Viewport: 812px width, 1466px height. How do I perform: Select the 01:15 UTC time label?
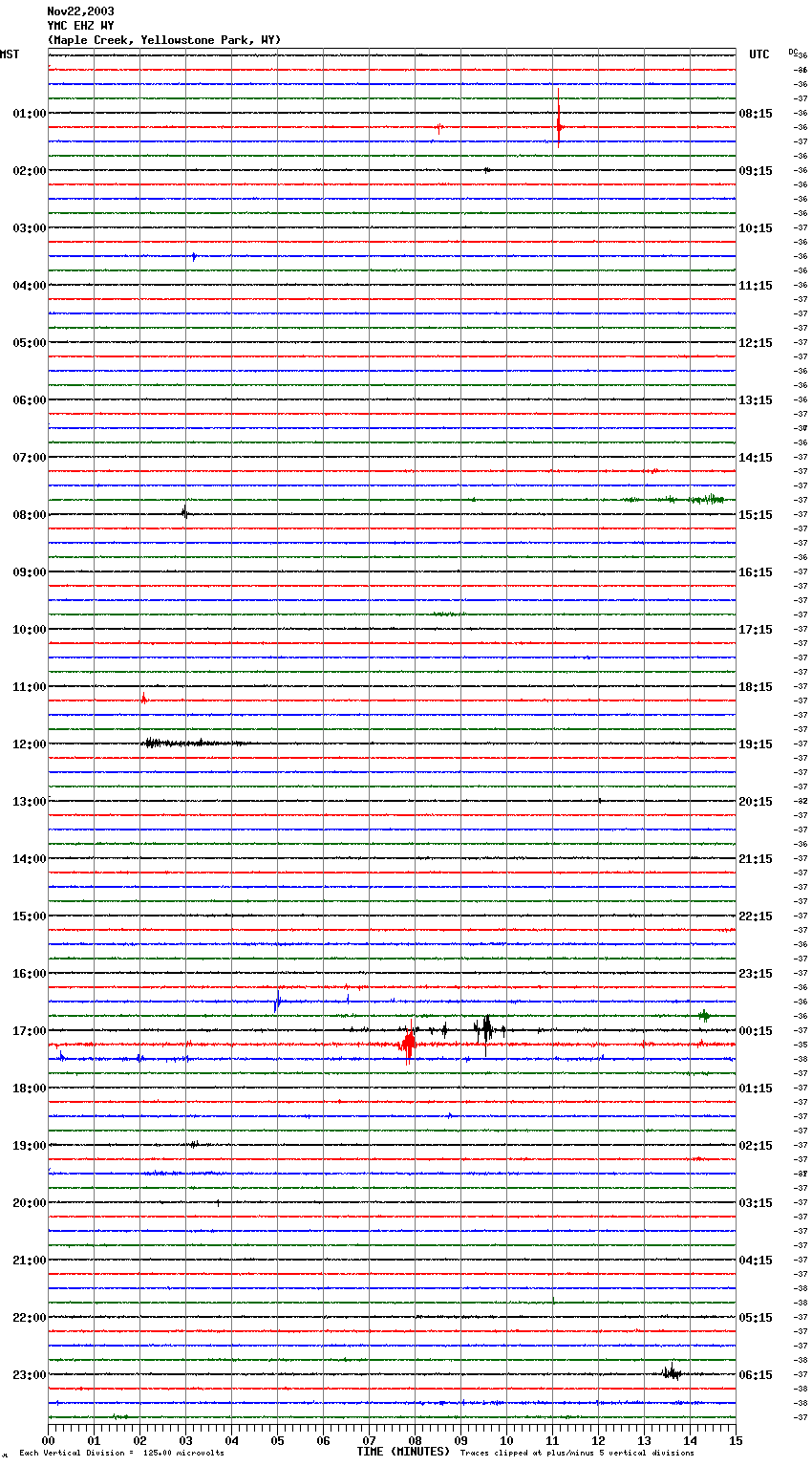[756, 1089]
